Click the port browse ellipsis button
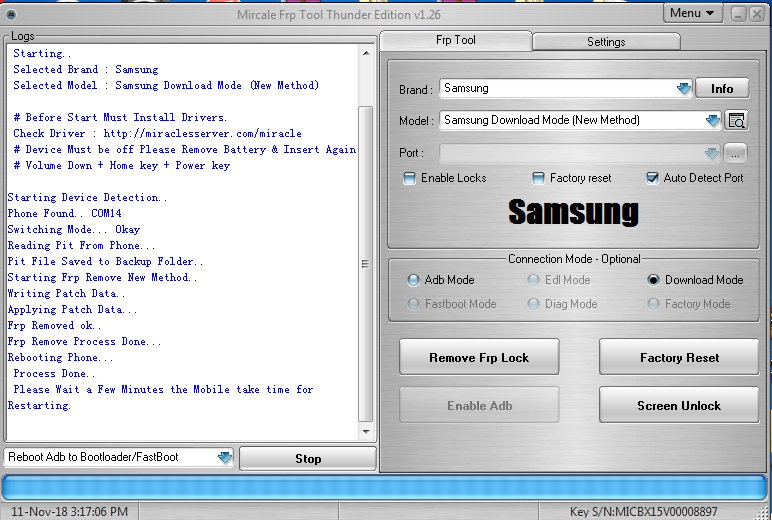Viewport: 772px width, 520px height. (735, 153)
